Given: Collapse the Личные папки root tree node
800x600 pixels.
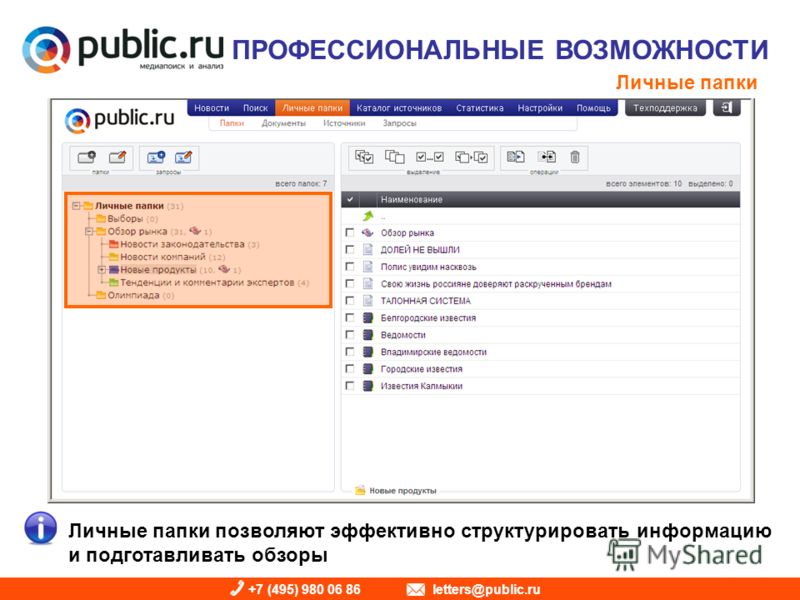Looking at the screenshot, I should click(x=76, y=206).
